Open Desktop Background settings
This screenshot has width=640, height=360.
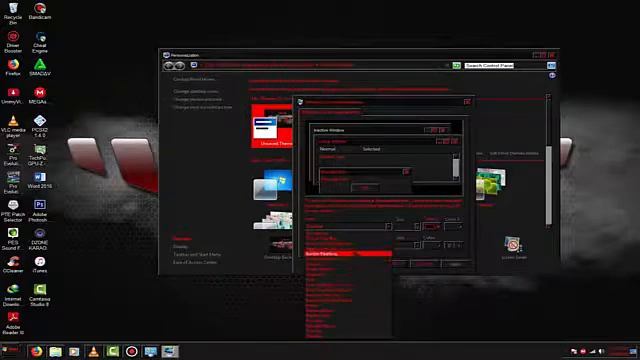click(278, 247)
